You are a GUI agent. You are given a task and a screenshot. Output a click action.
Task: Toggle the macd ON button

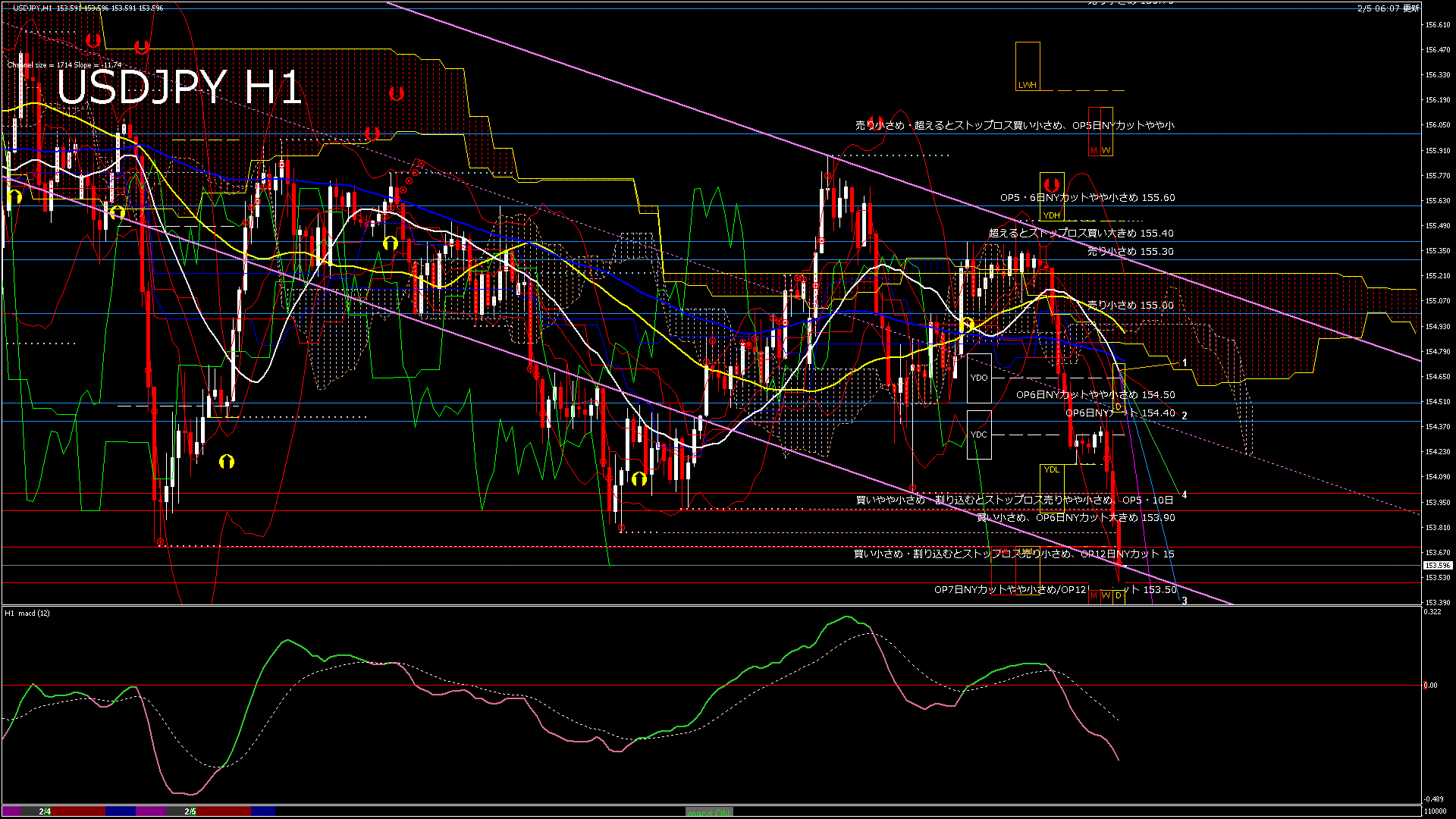(709, 812)
